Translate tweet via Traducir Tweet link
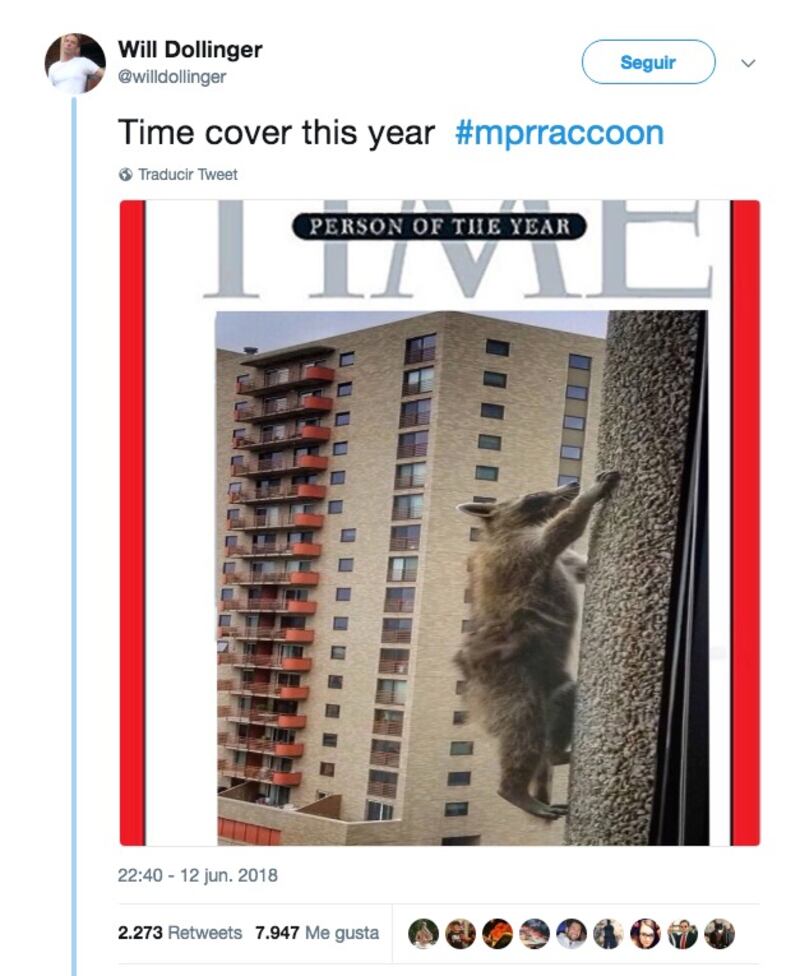Viewport: 800px width, 976px height. click(x=187, y=174)
